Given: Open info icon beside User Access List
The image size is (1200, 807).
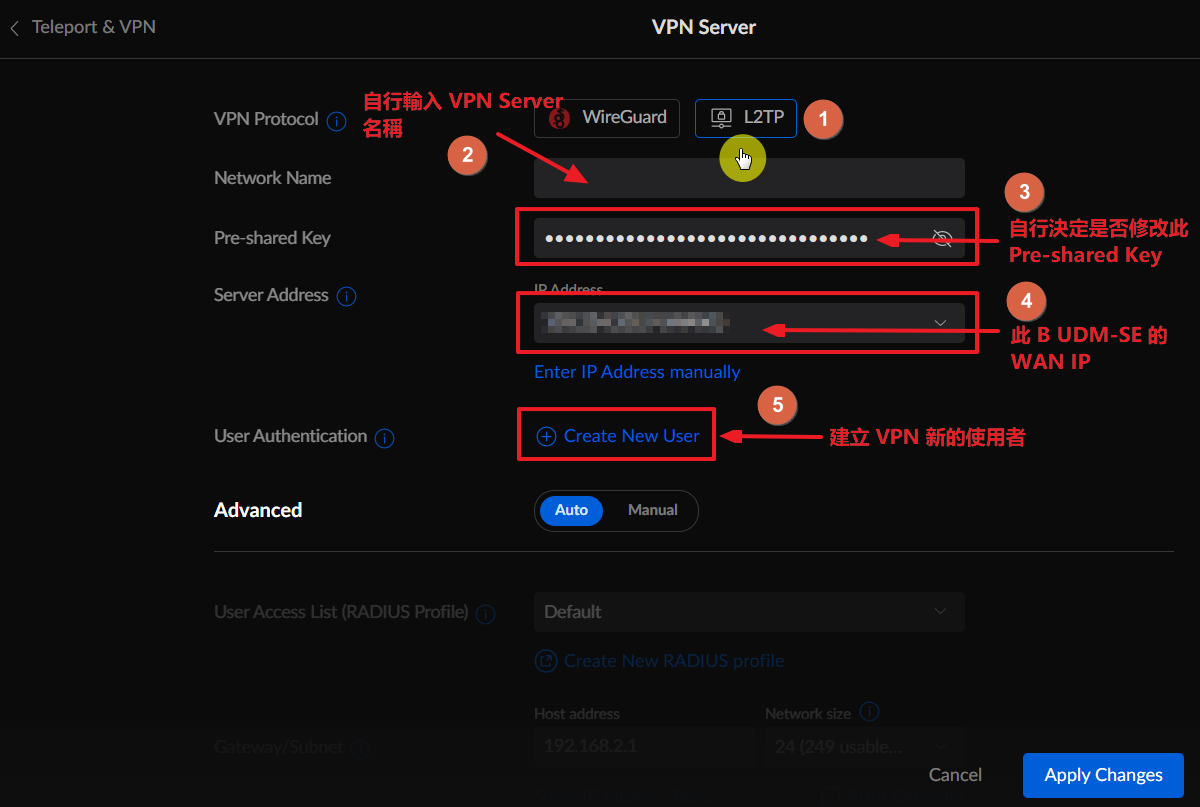Looking at the screenshot, I should pos(486,614).
